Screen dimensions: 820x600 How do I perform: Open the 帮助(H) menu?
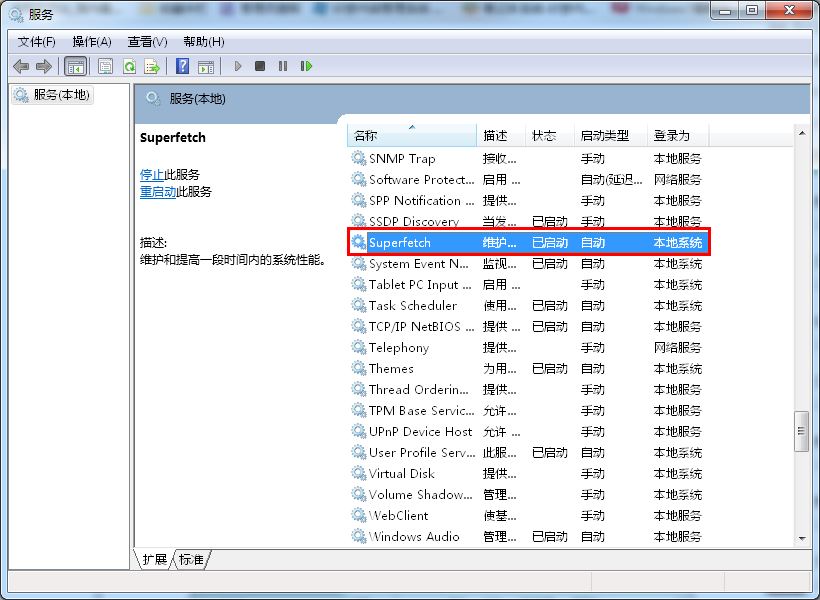204,42
